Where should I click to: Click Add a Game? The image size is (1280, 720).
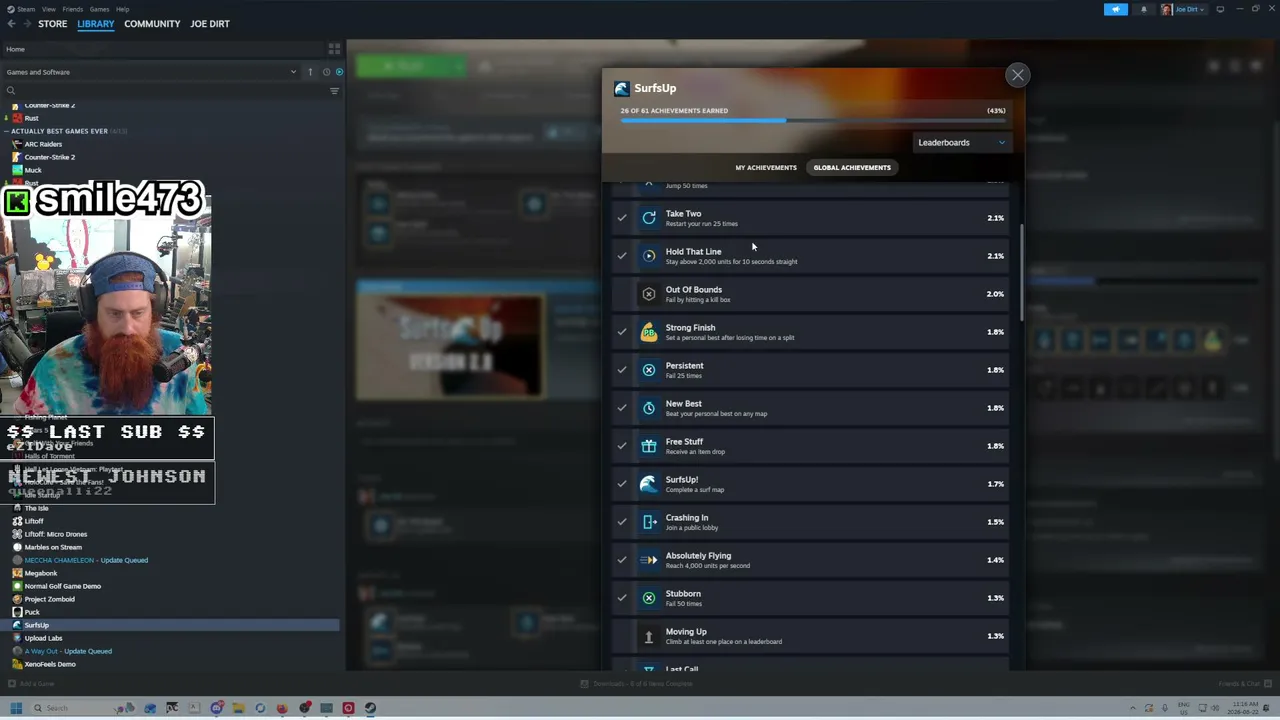31,684
